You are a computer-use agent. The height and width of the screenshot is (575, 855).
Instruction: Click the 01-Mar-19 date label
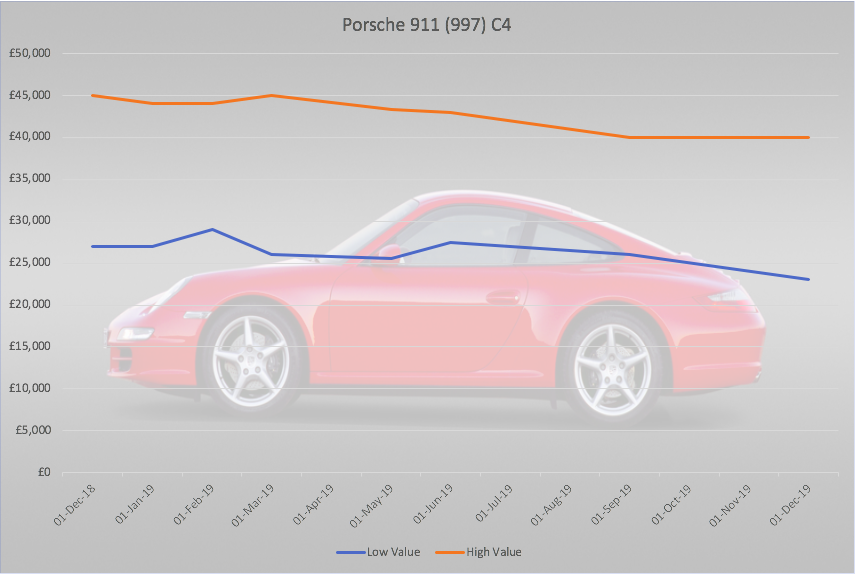(x=252, y=506)
